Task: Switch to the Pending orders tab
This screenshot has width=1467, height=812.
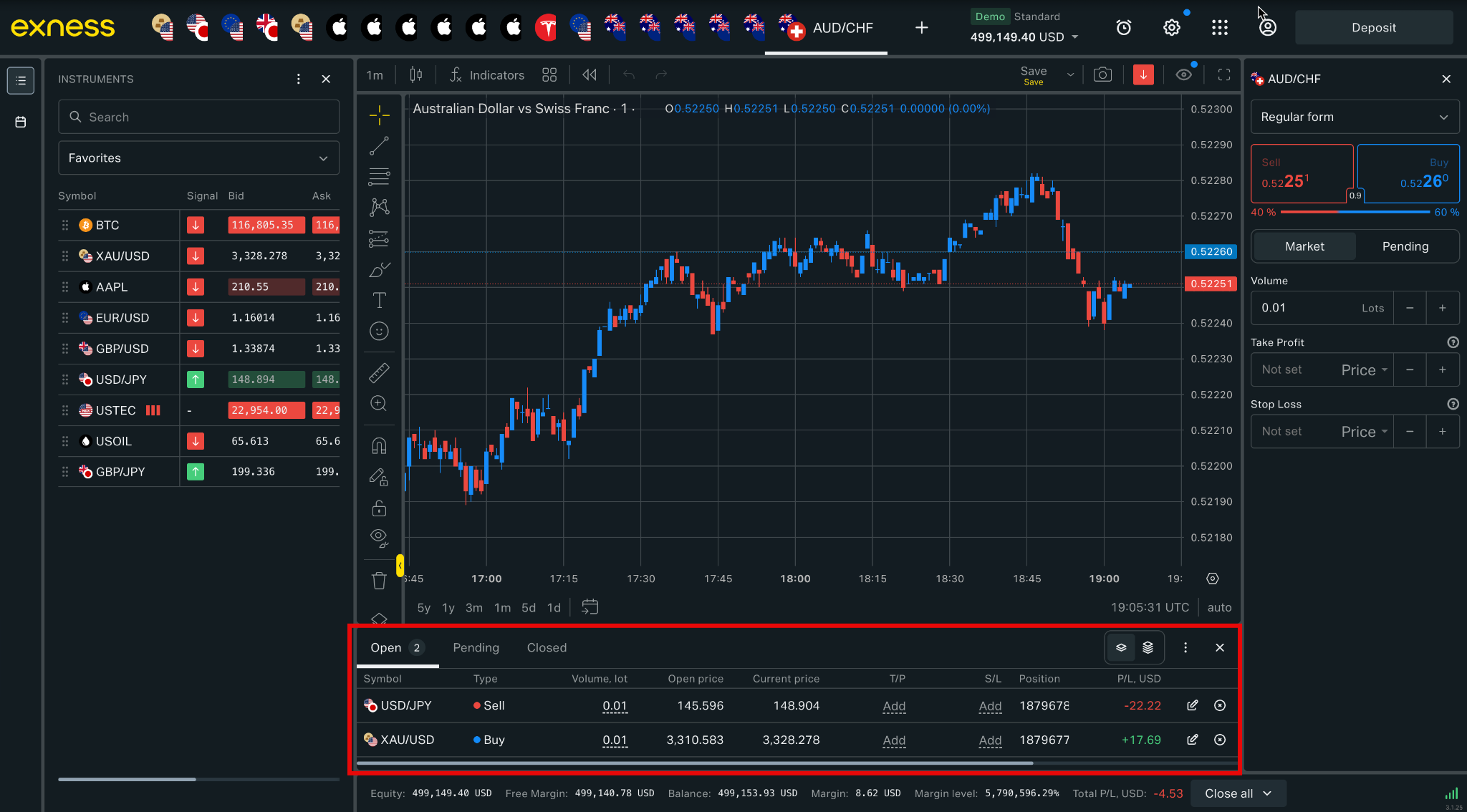Action: click(x=476, y=647)
